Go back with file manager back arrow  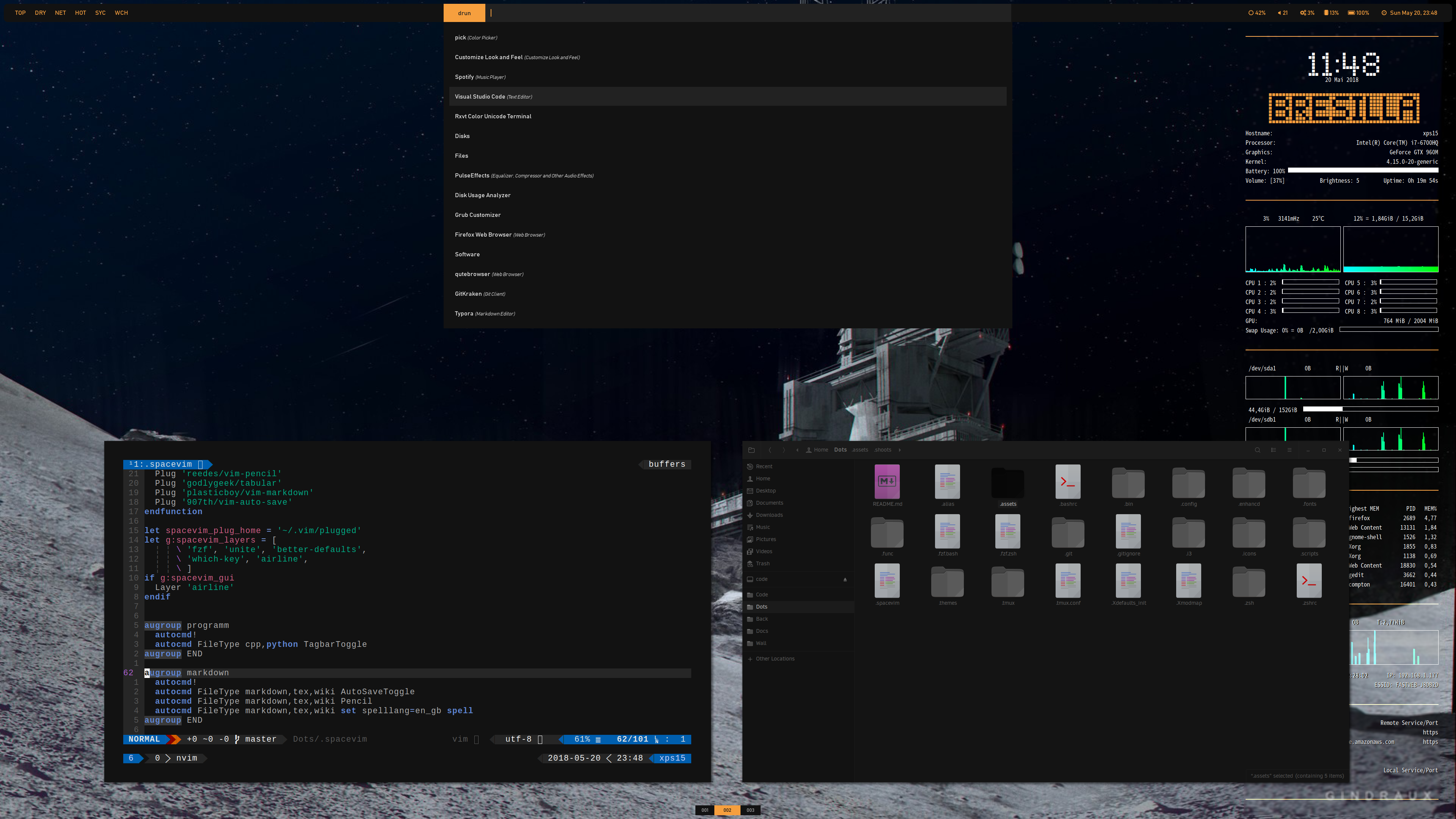pyautogui.click(x=770, y=450)
